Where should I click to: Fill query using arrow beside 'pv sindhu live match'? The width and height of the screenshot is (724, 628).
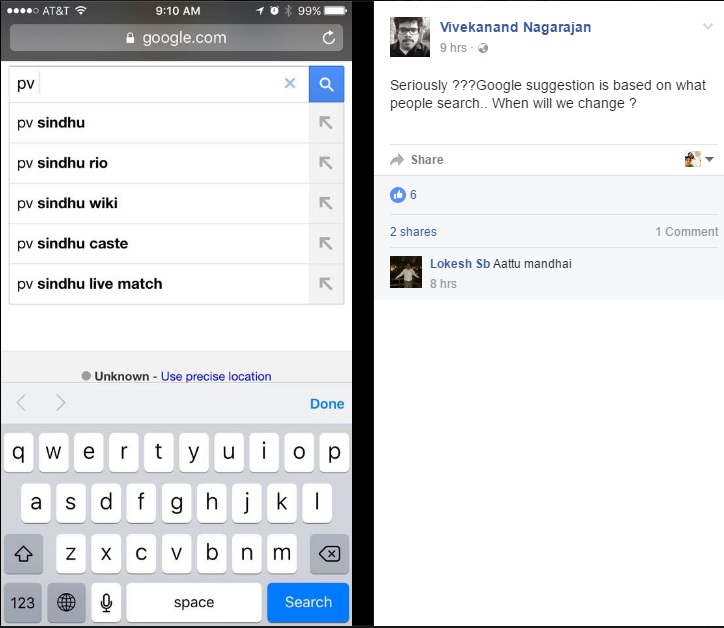(x=326, y=284)
